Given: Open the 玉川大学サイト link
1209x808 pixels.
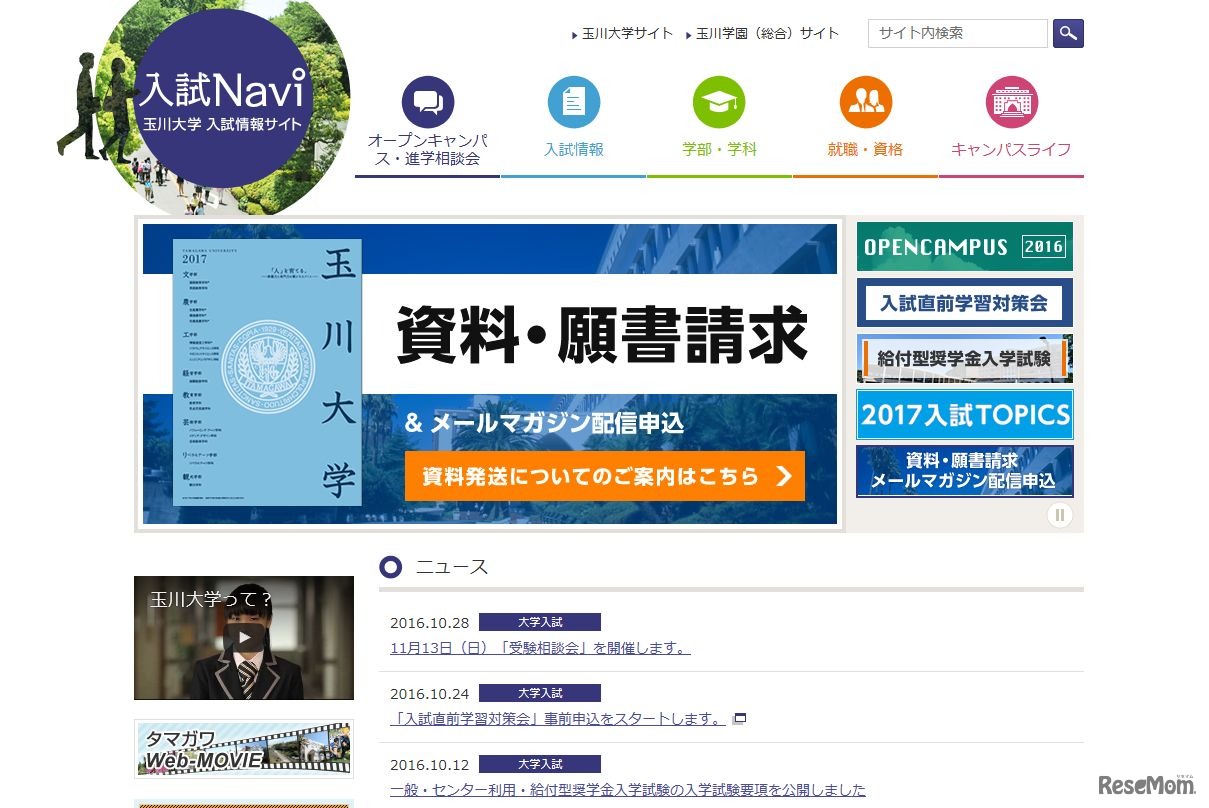Looking at the screenshot, I should (627, 33).
